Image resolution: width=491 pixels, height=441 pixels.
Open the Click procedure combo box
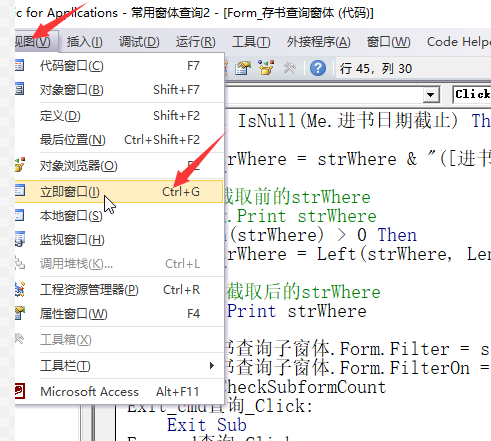point(472,94)
